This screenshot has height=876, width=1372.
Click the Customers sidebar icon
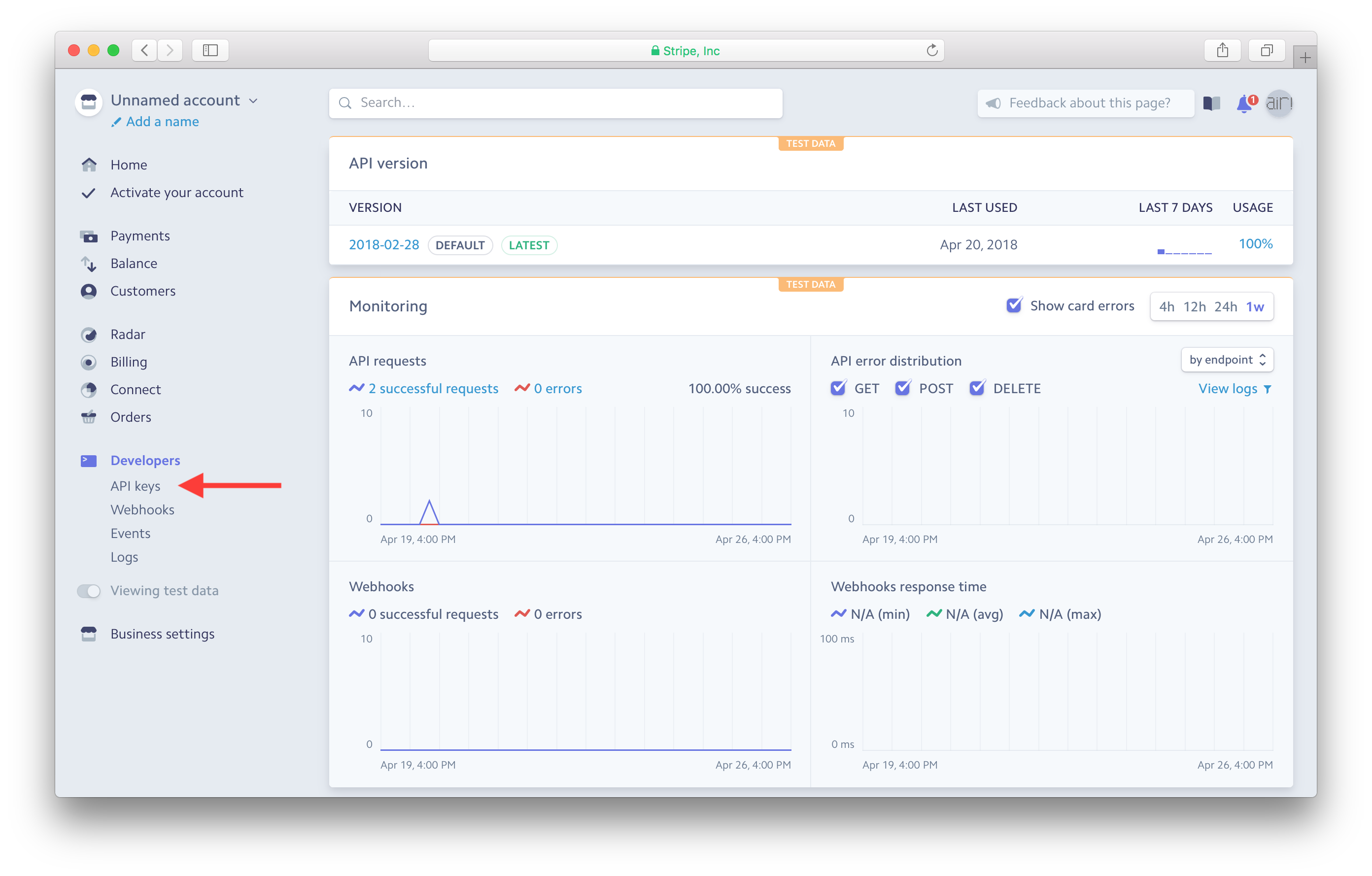pyautogui.click(x=89, y=291)
